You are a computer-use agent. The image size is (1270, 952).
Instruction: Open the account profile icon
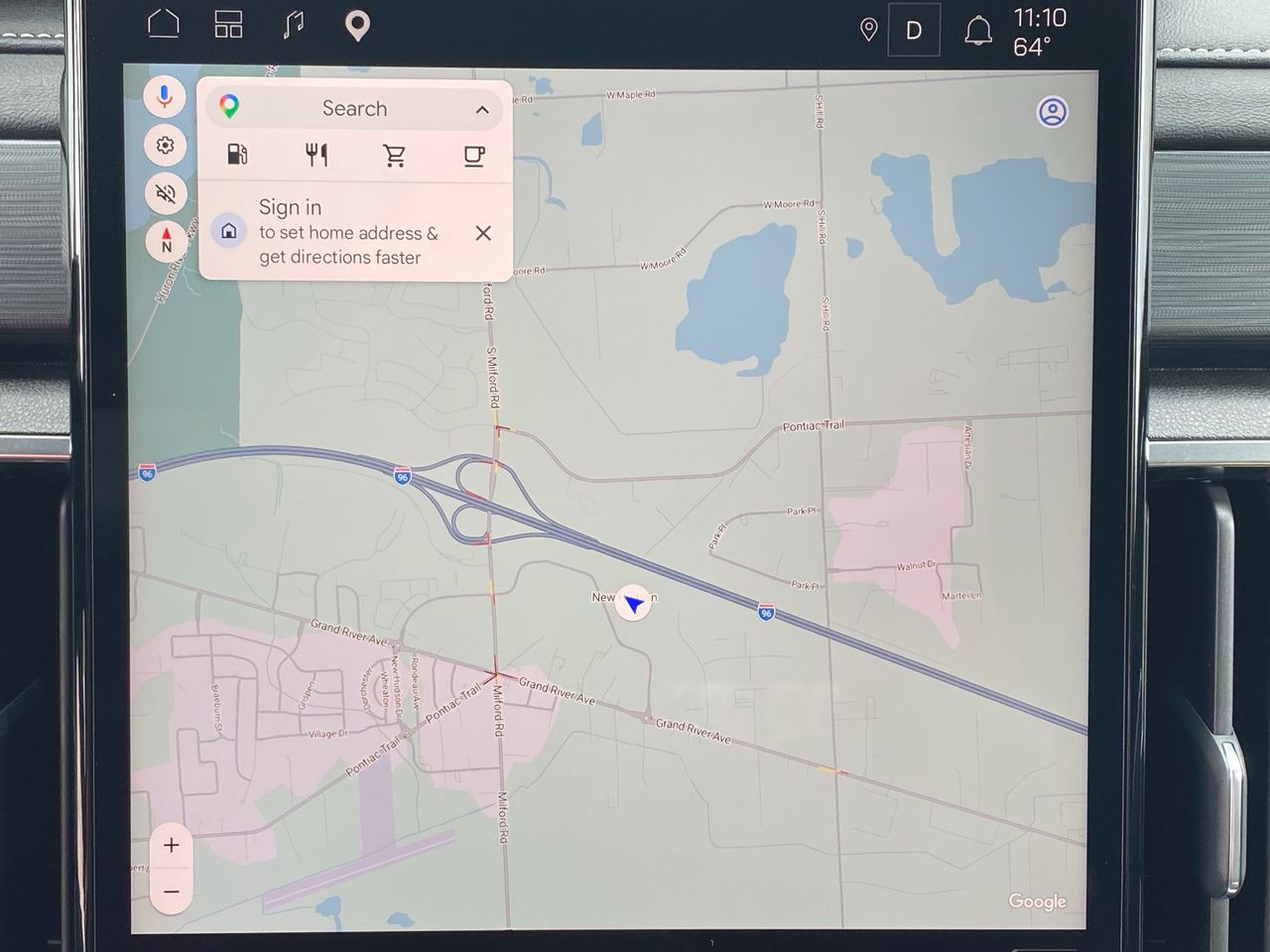[x=1053, y=112]
